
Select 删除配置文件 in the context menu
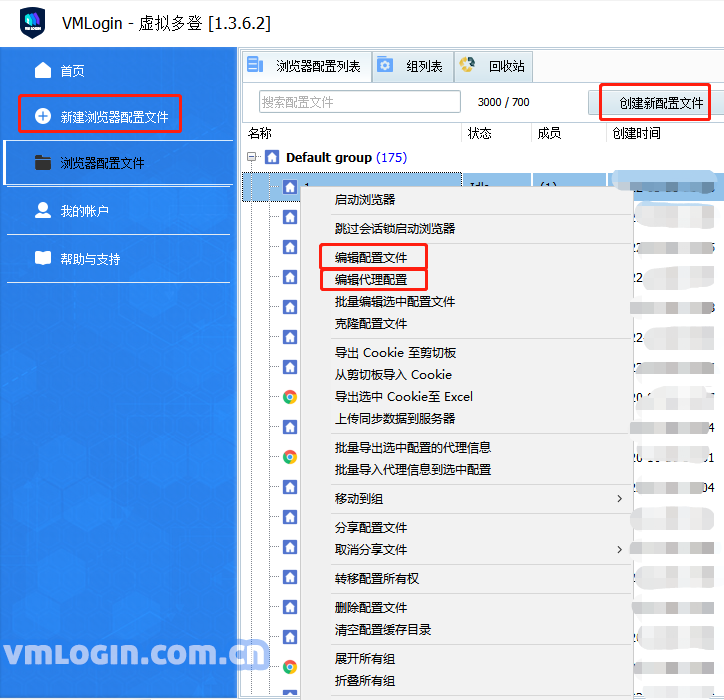pos(371,608)
